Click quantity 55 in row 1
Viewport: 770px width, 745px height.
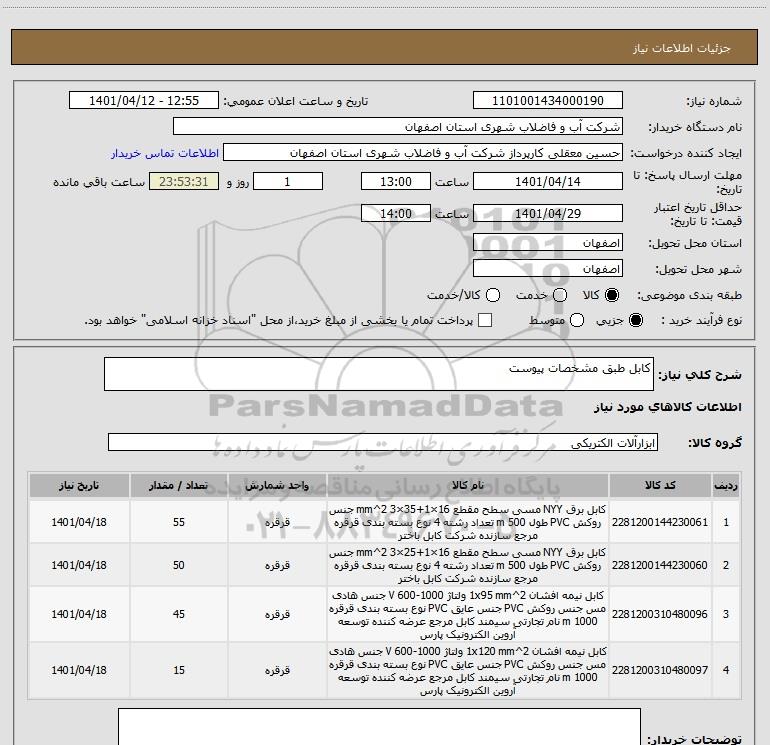click(179, 522)
